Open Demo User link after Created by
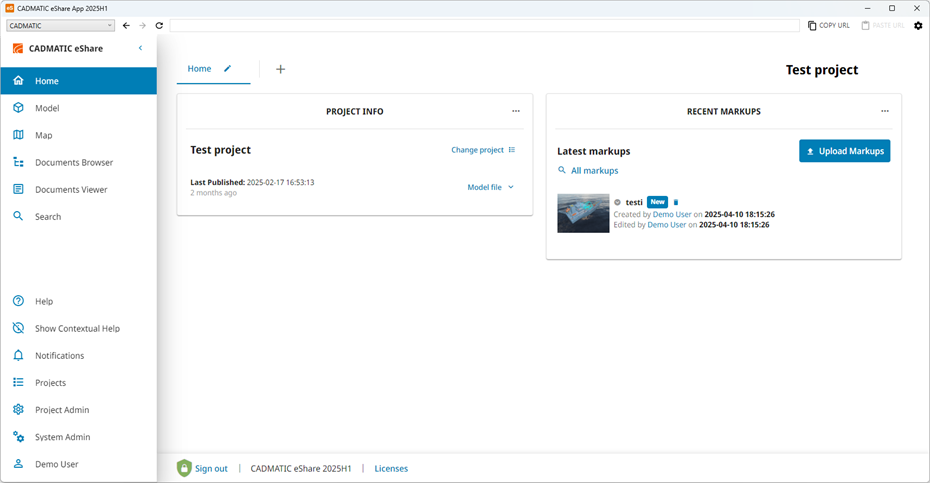Viewport: 930px width, 483px height. [672, 214]
